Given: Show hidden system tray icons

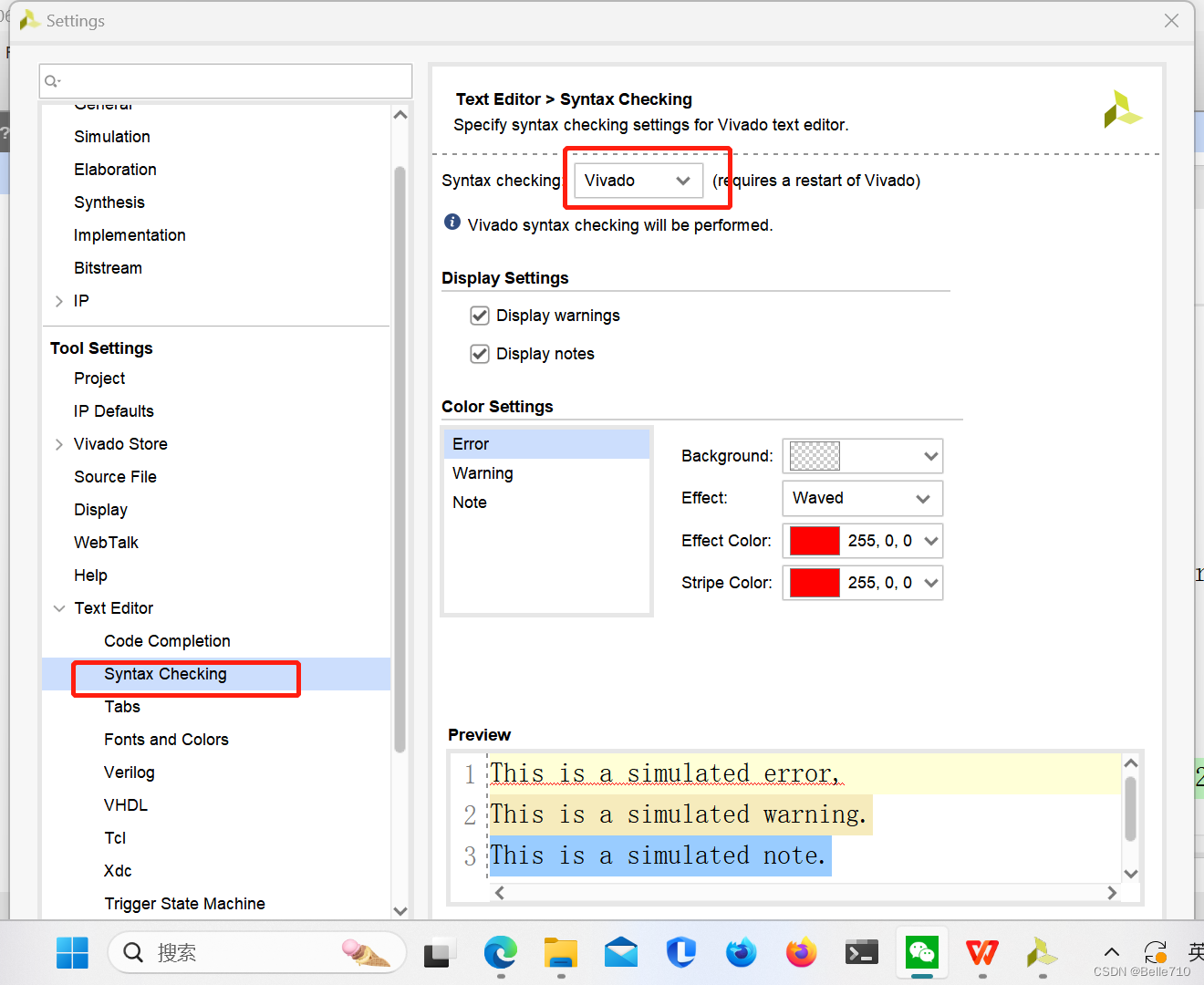Looking at the screenshot, I should click(1111, 953).
